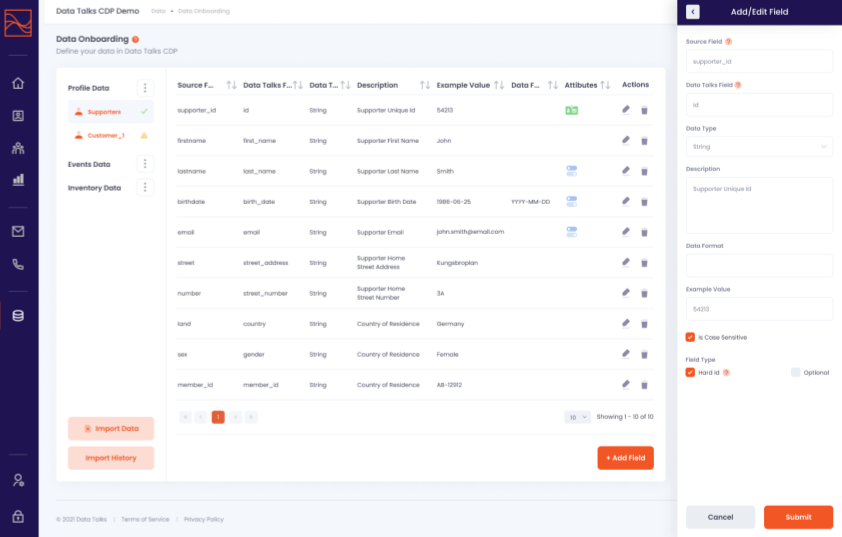Open the audience group icon in sidebar

click(x=18, y=148)
